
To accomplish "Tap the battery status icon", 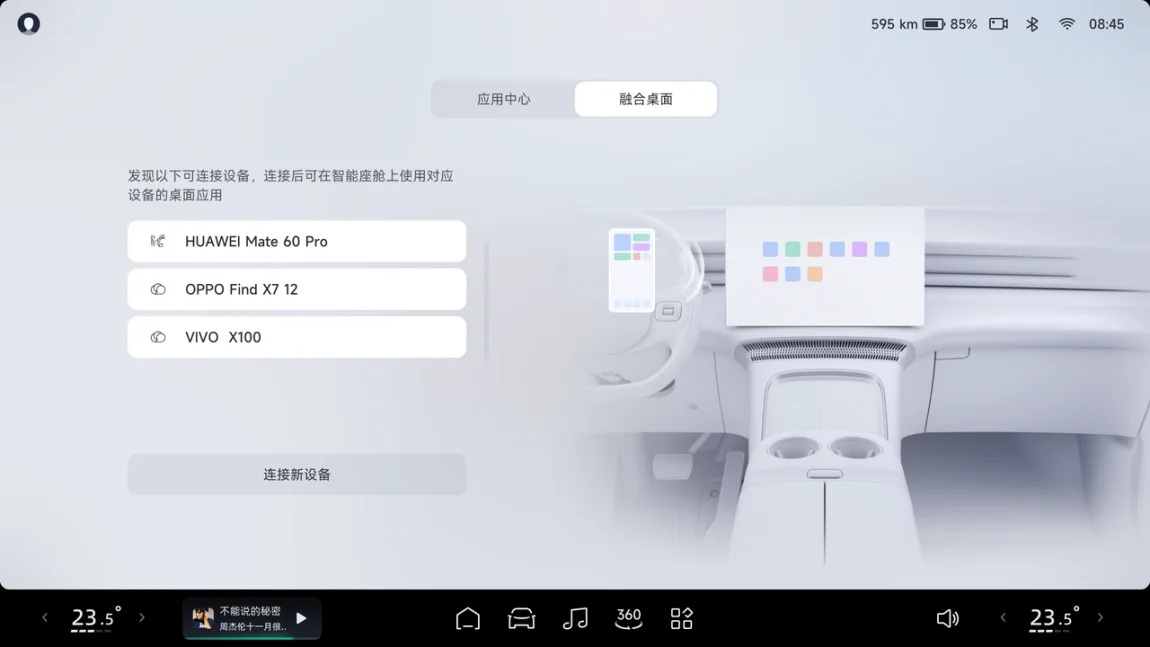I will (933, 24).
